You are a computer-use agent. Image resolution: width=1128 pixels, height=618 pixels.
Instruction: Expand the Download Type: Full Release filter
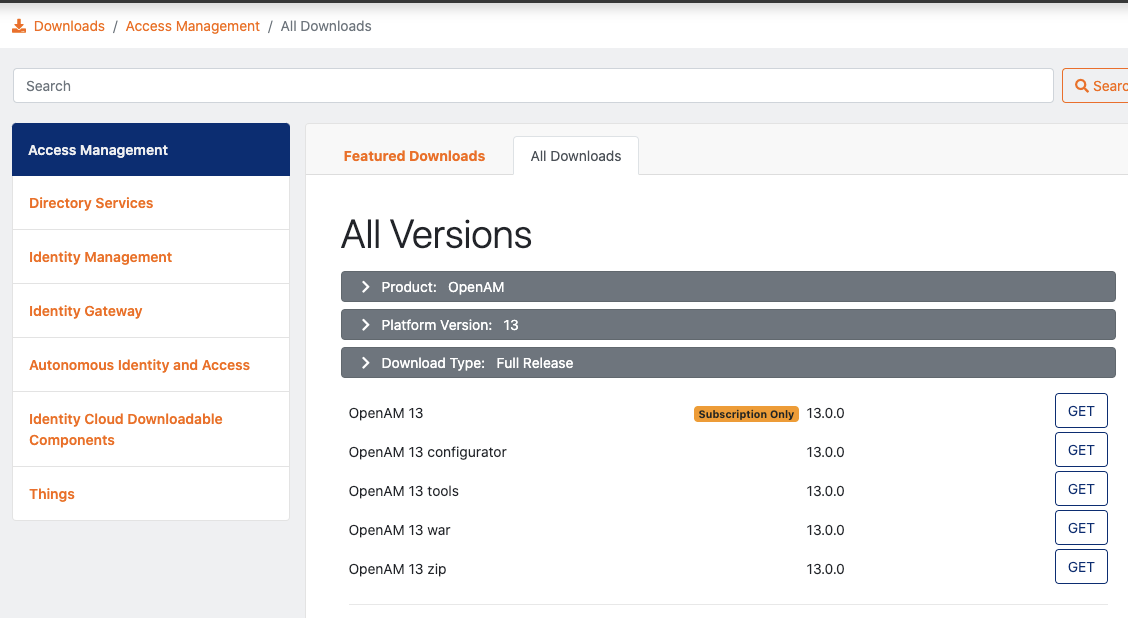728,363
